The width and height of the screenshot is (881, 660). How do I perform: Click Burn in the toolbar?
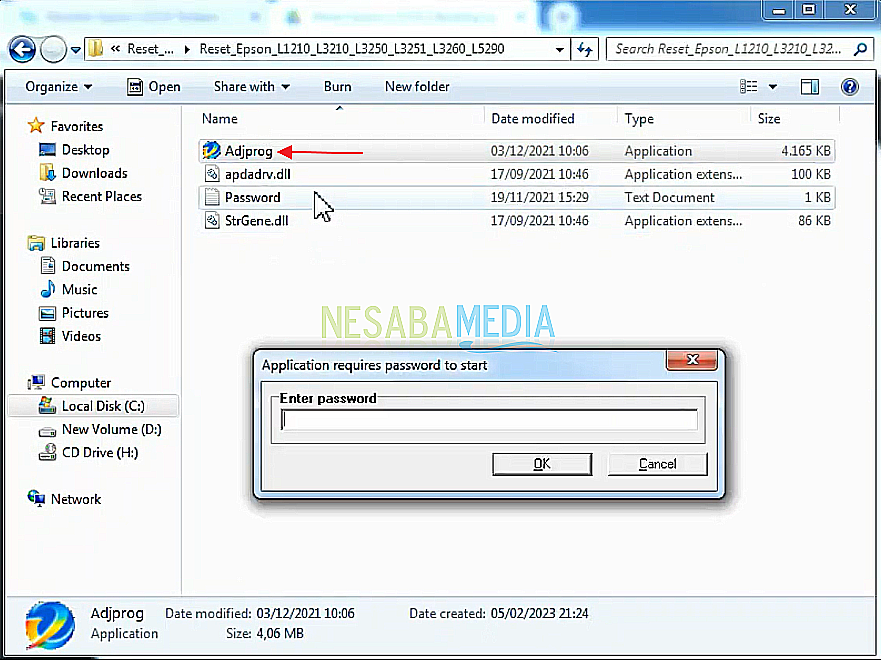click(x=337, y=87)
